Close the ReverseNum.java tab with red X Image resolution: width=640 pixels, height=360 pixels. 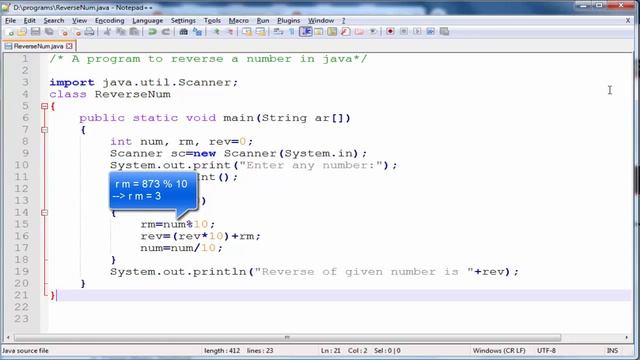(x=69, y=46)
